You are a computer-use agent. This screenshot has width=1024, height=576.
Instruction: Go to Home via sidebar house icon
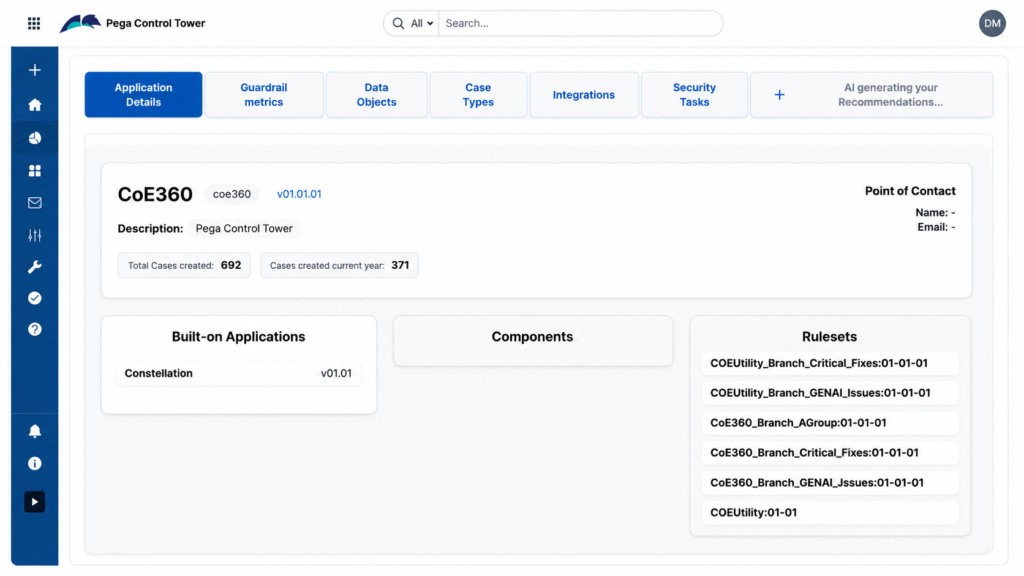(35, 104)
